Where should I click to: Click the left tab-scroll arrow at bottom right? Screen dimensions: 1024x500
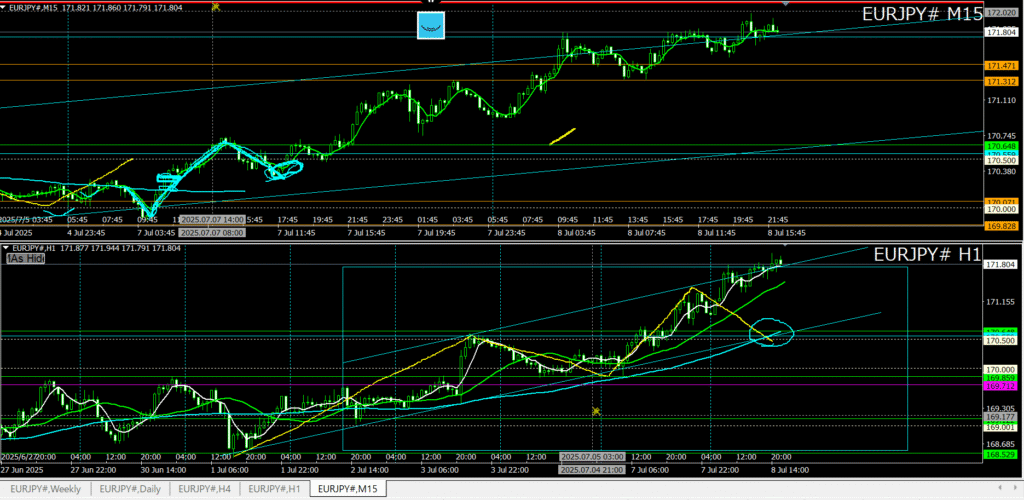(998, 489)
